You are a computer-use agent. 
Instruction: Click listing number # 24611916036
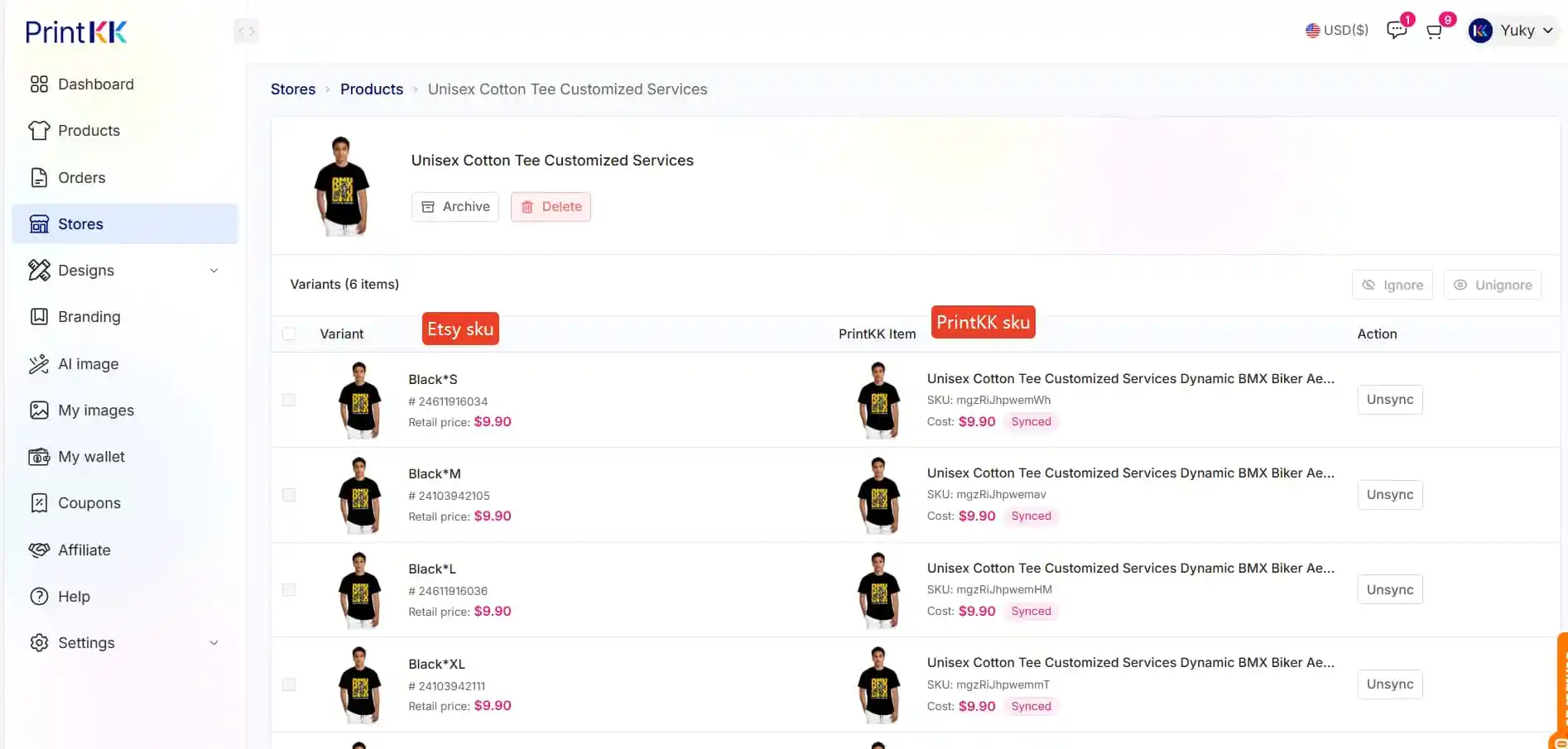coord(448,591)
